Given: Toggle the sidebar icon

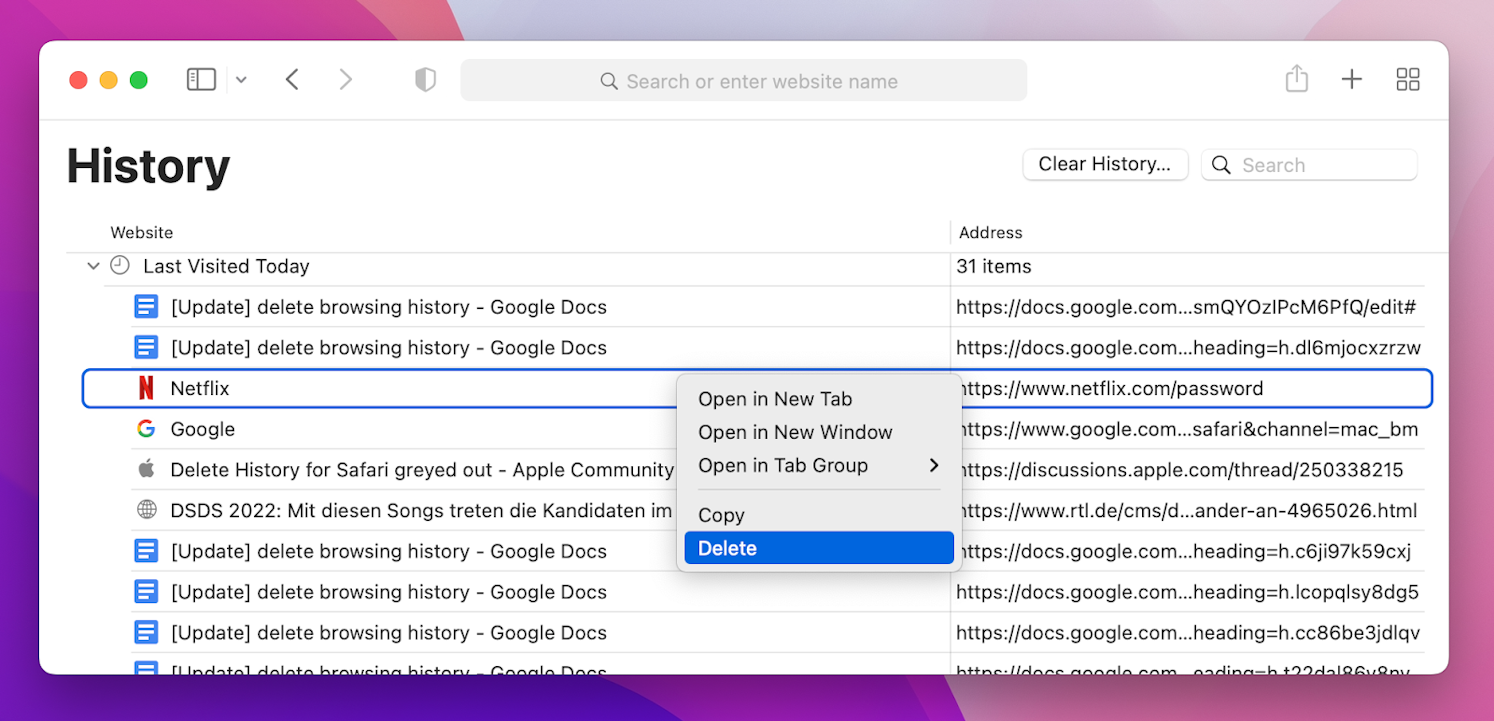Looking at the screenshot, I should click(201, 79).
